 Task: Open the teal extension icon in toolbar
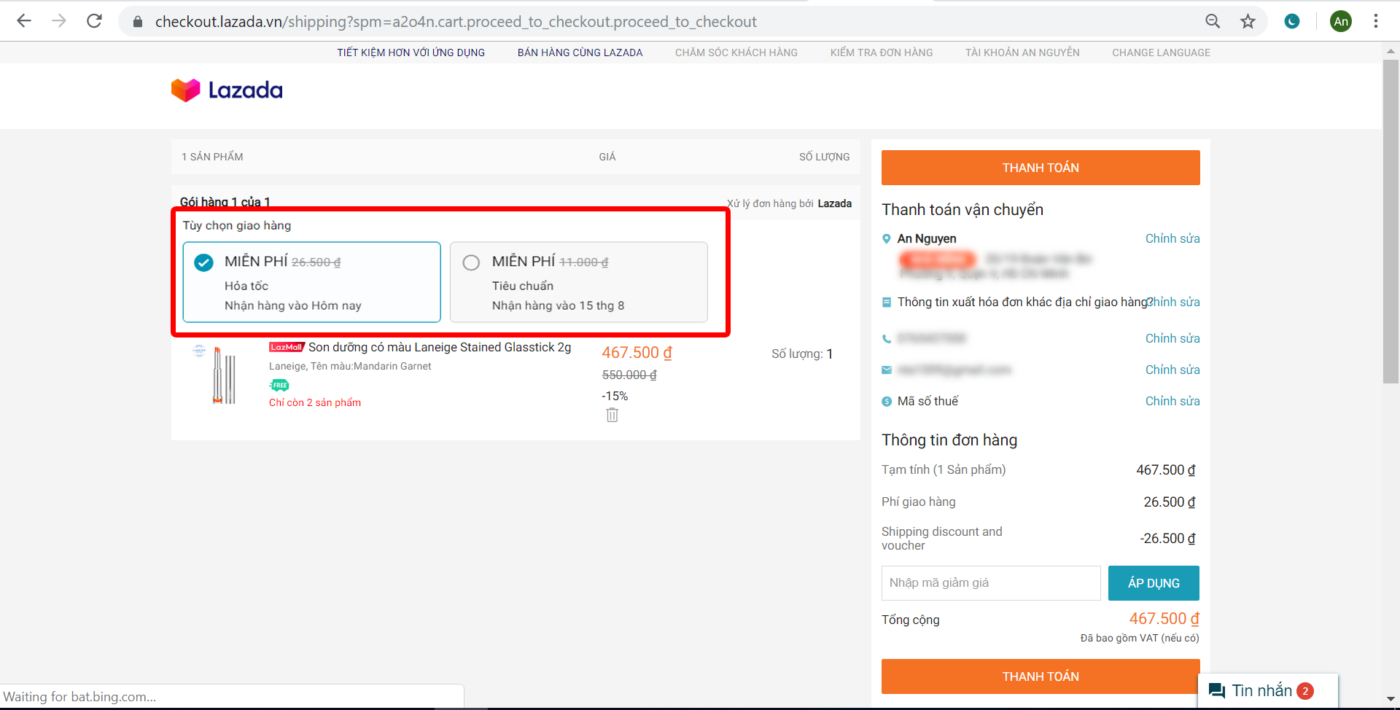[x=1292, y=21]
